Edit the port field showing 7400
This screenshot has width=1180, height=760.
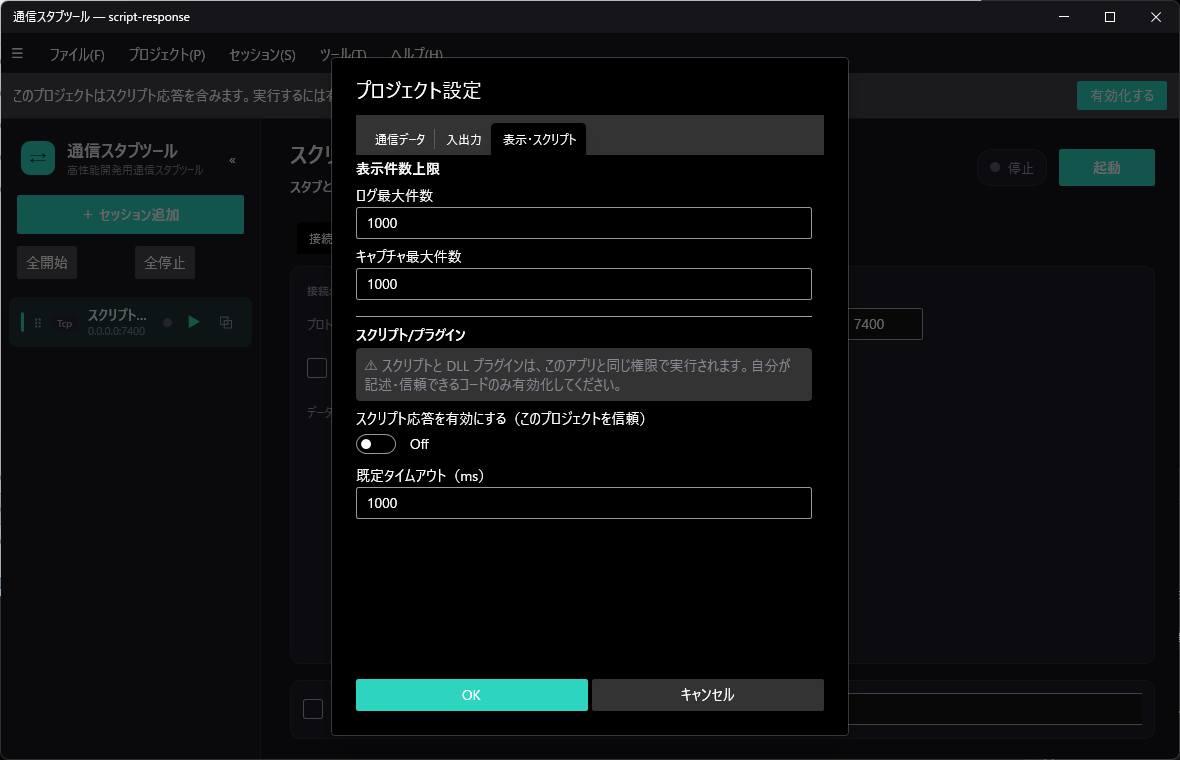click(885, 324)
